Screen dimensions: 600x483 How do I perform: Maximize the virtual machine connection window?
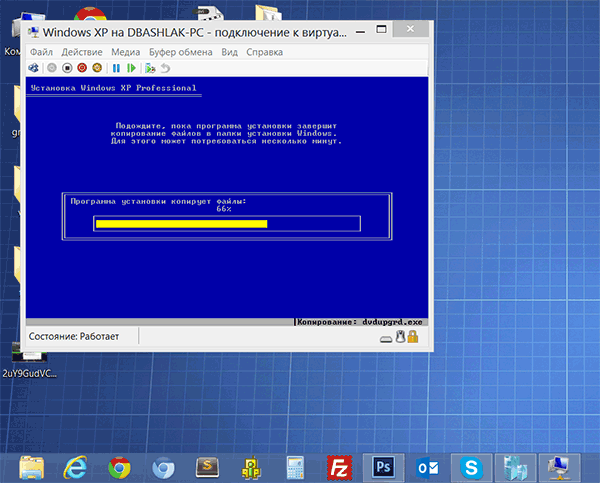381,30
